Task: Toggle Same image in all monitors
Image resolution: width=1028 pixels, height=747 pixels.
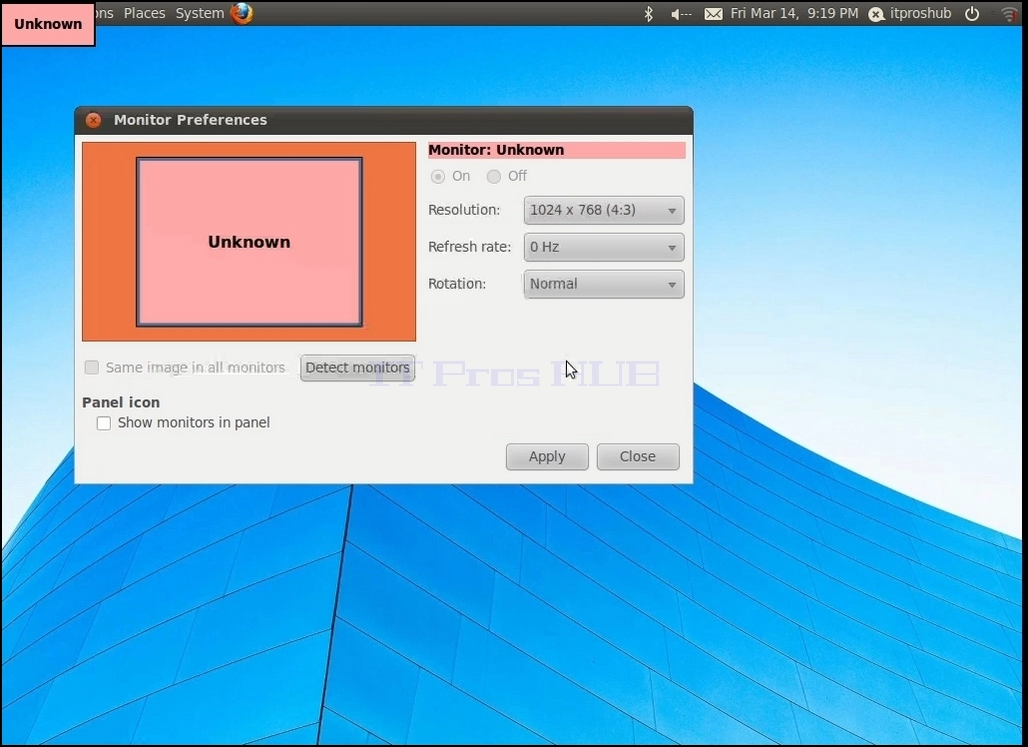Action: 92,367
